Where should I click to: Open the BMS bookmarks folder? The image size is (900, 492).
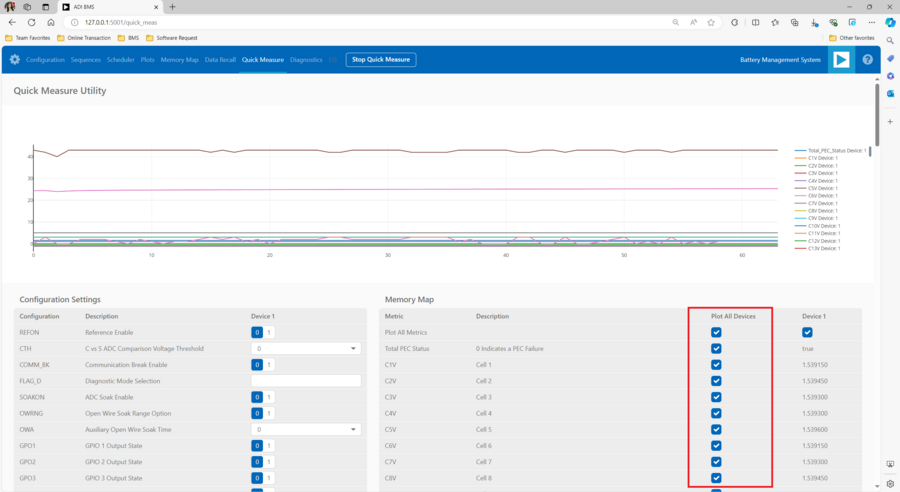click(128, 38)
